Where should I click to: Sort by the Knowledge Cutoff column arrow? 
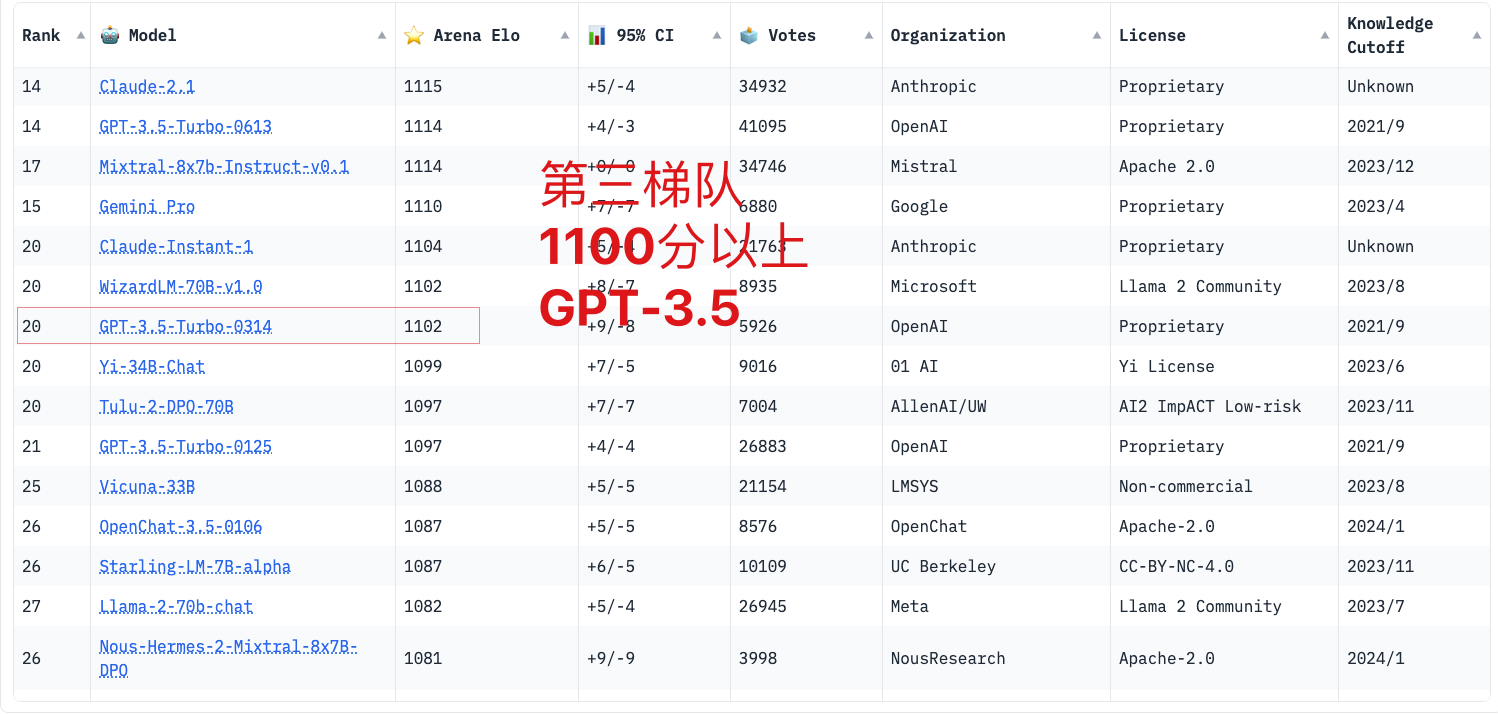click(1476, 35)
